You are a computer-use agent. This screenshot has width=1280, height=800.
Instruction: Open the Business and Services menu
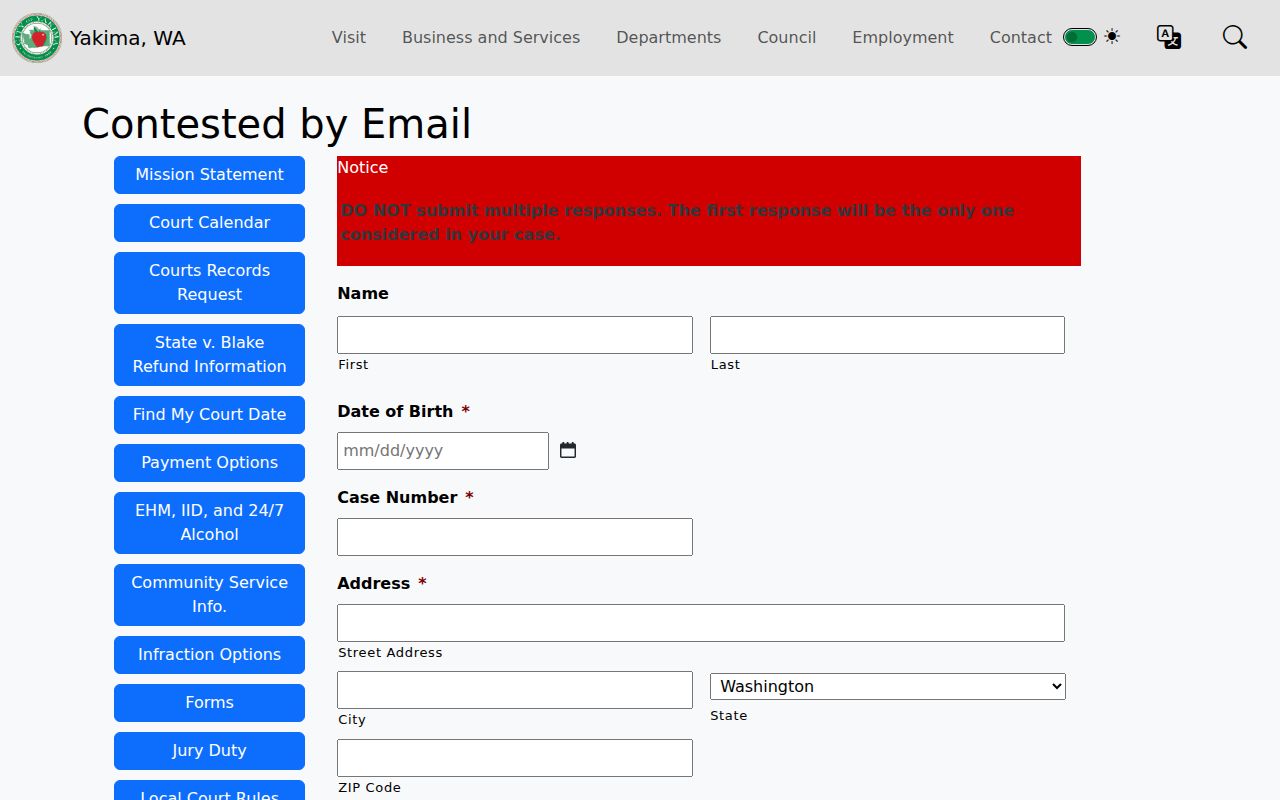(x=491, y=37)
